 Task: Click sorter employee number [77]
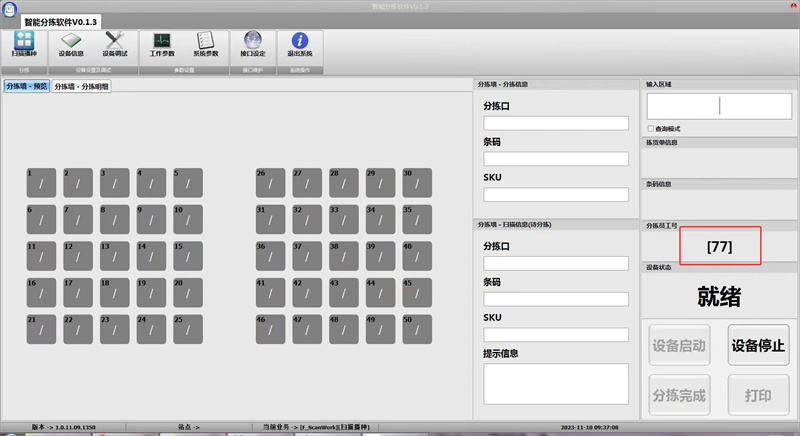(719, 247)
